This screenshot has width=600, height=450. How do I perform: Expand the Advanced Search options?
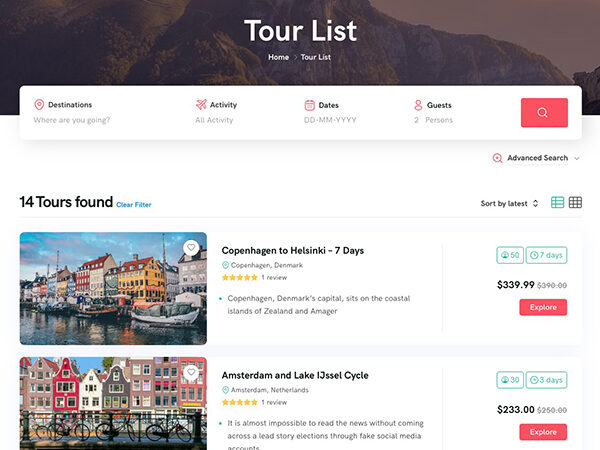536,158
